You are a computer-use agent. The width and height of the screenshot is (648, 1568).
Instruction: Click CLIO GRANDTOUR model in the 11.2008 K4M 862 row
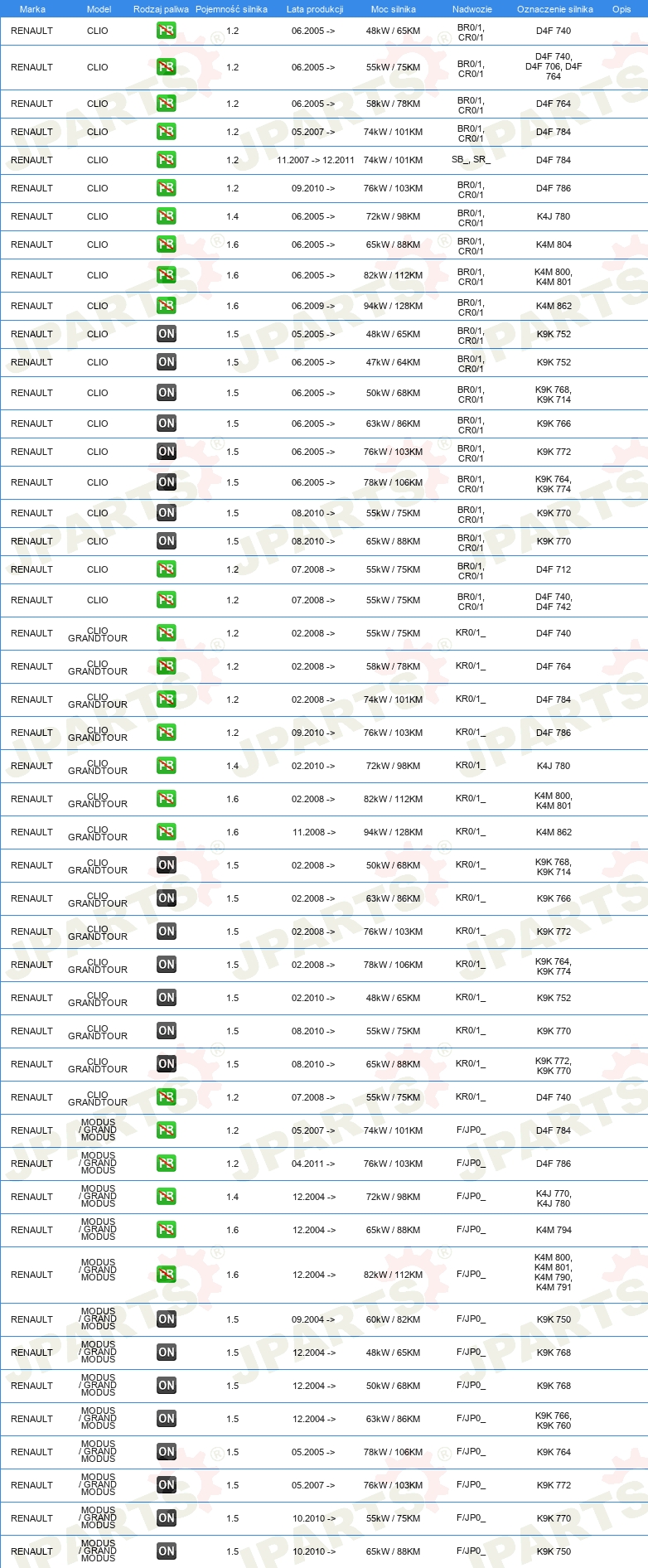(98, 833)
